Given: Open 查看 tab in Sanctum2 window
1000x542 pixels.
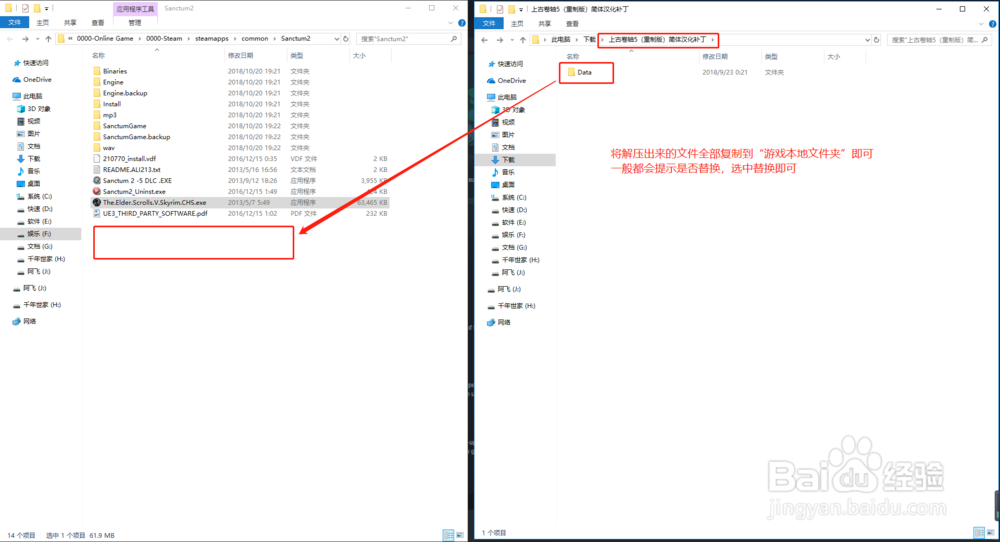Looking at the screenshot, I should click(97, 23).
